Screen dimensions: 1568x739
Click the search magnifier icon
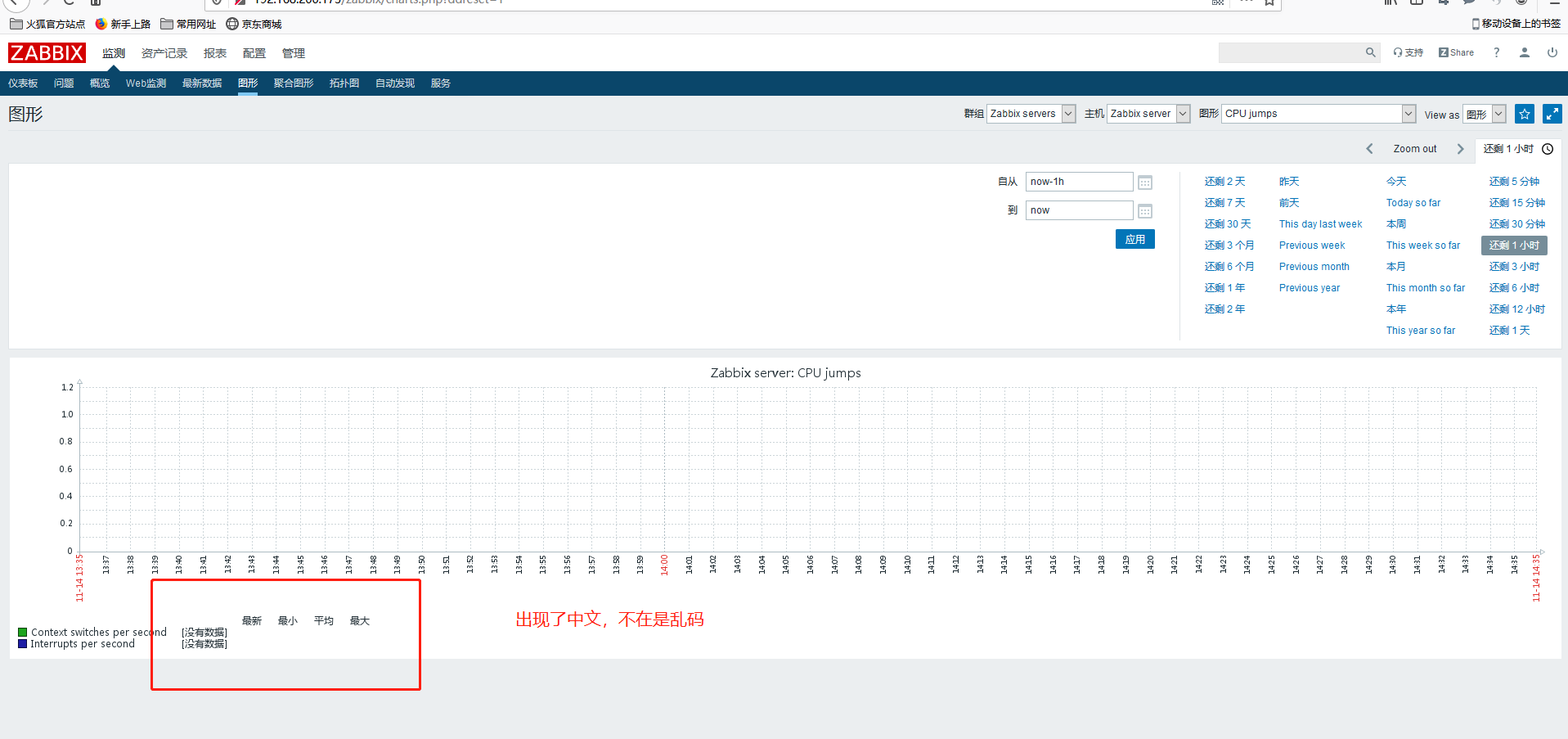pyautogui.click(x=1370, y=52)
